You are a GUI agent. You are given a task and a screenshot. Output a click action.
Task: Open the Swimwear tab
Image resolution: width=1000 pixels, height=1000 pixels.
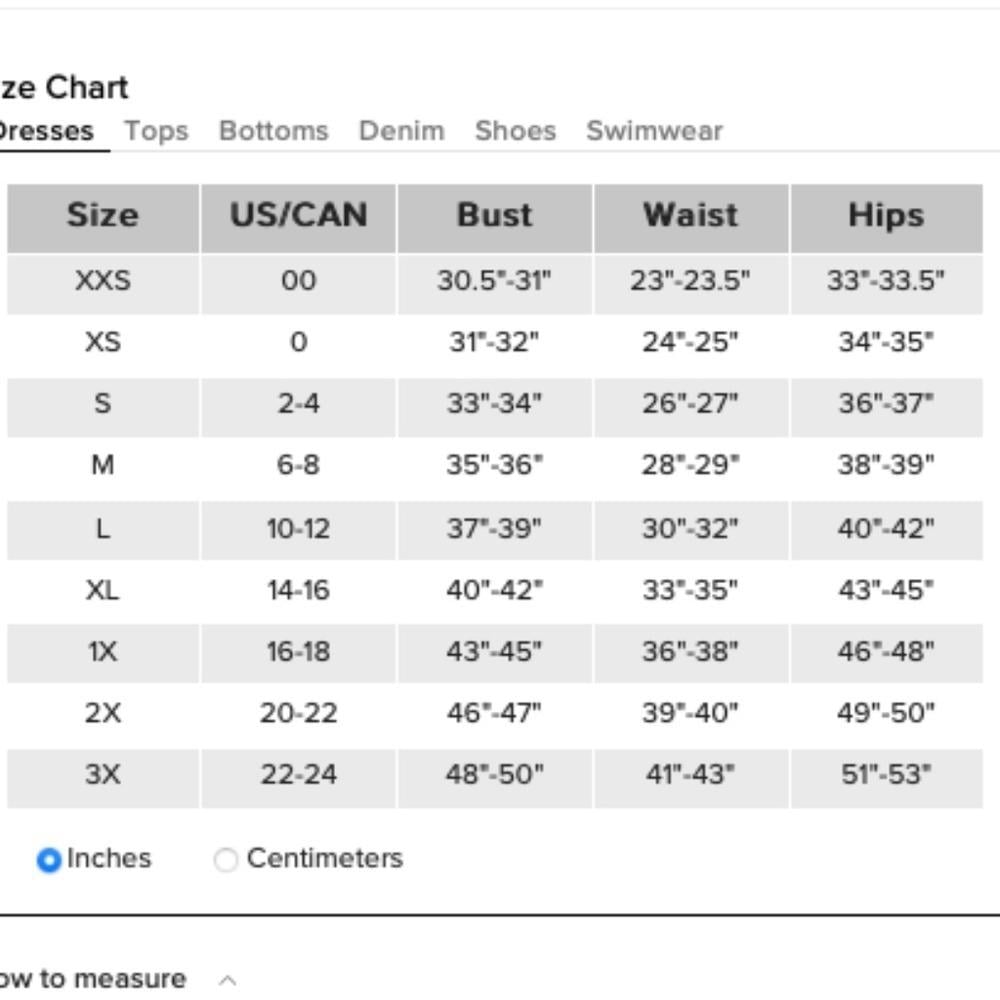pos(654,131)
